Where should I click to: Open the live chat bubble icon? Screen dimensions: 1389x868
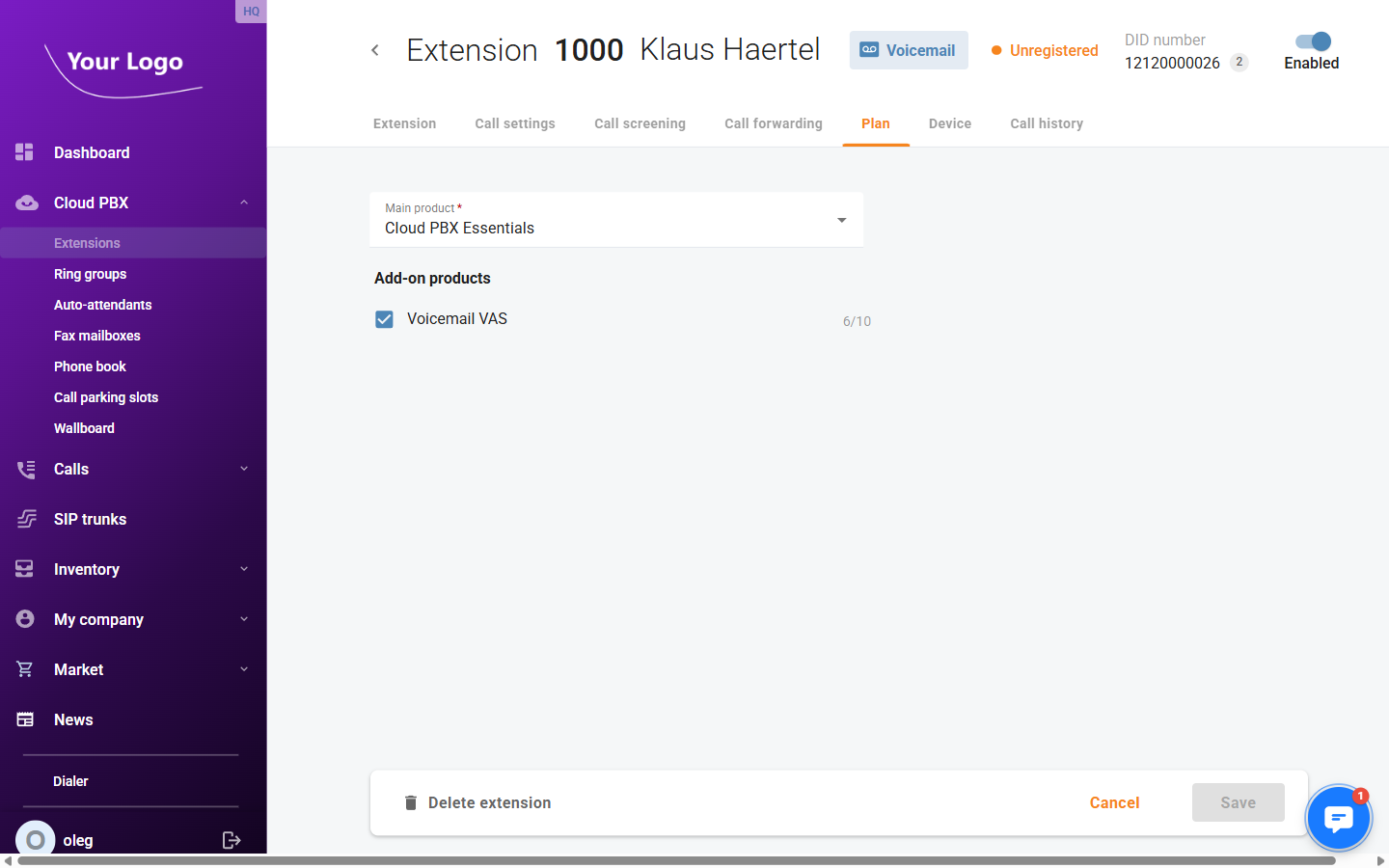[1338, 818]
